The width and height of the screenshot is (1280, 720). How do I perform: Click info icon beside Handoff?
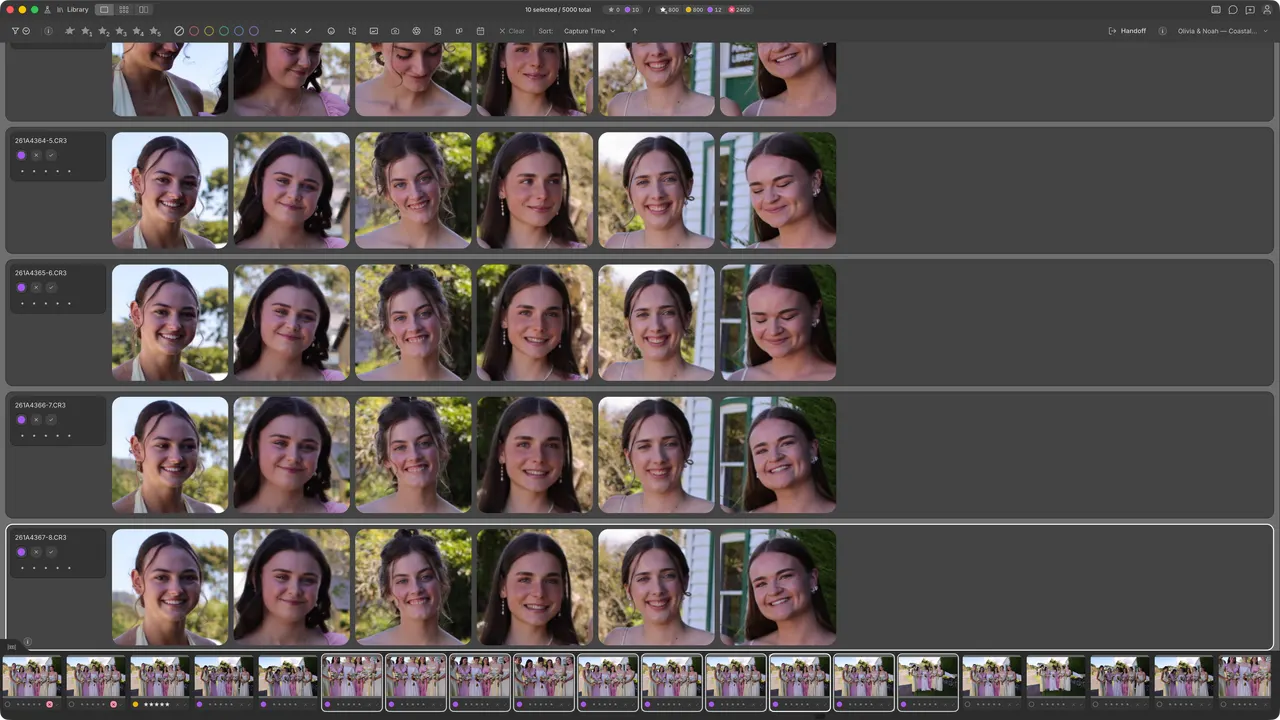tap(1162, 31)
